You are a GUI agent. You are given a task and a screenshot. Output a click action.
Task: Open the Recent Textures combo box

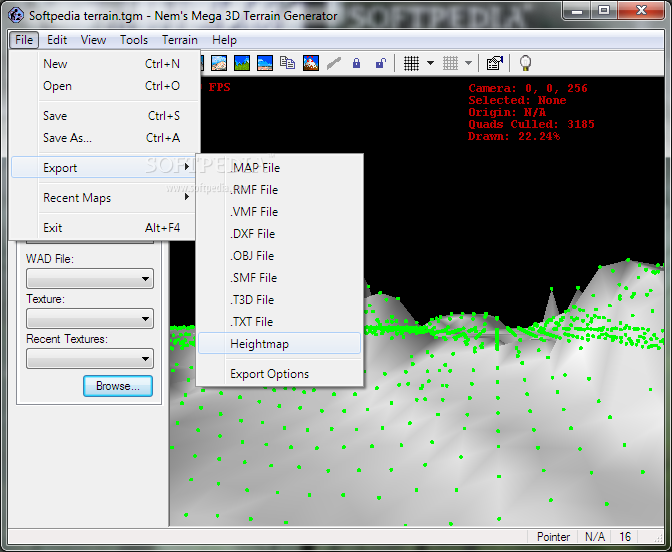tap(90, 358)
